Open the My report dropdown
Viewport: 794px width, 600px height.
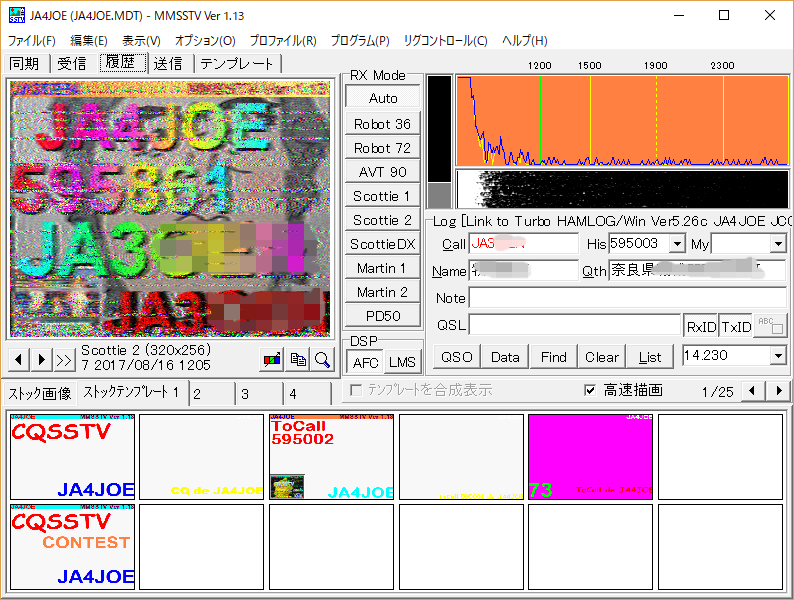778,244
